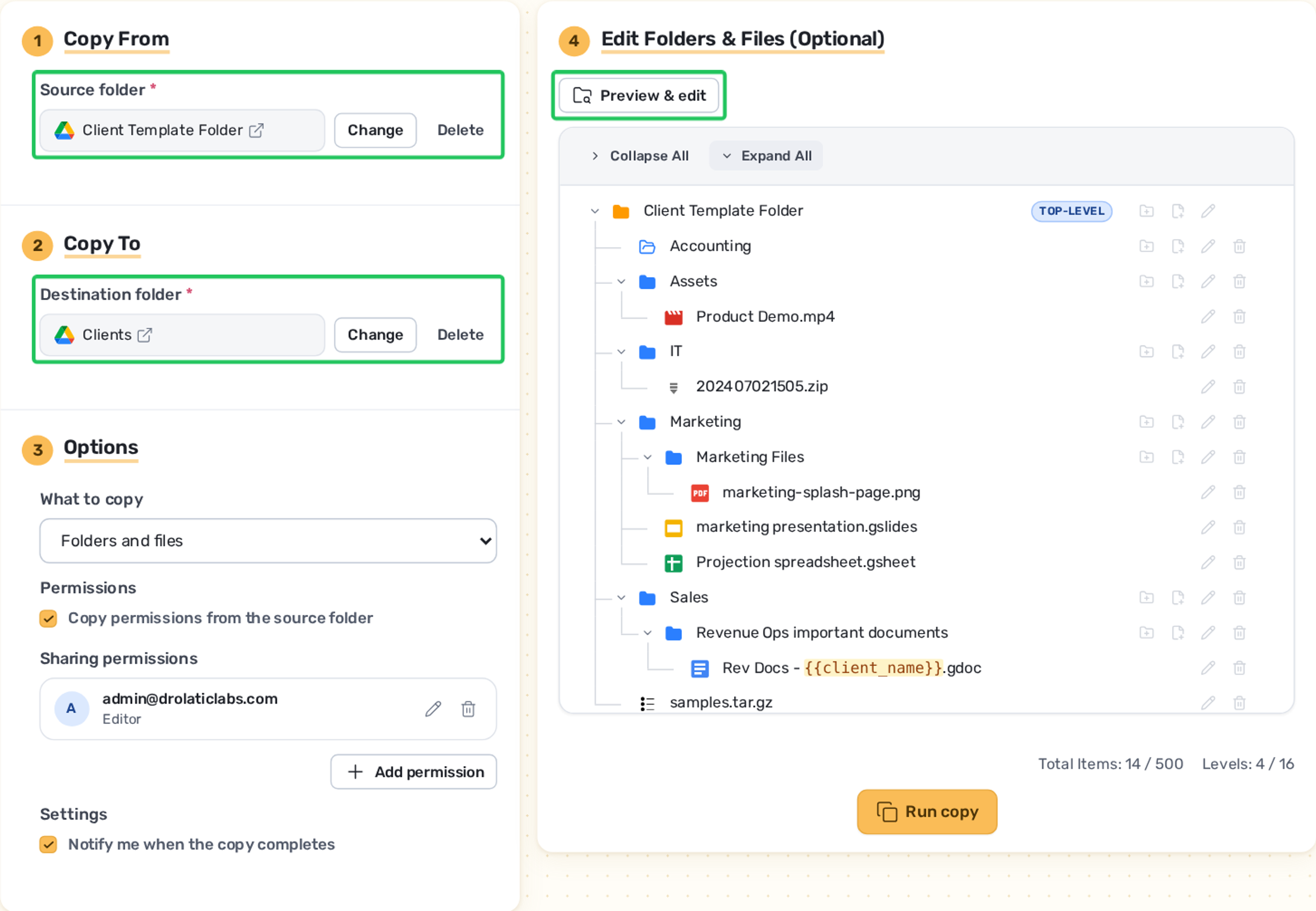The height and width of the screenshot is (911, 1316).
Task: Remove admin@drolaticlabs.com sharing permission
Action: [x=468, y=709]
